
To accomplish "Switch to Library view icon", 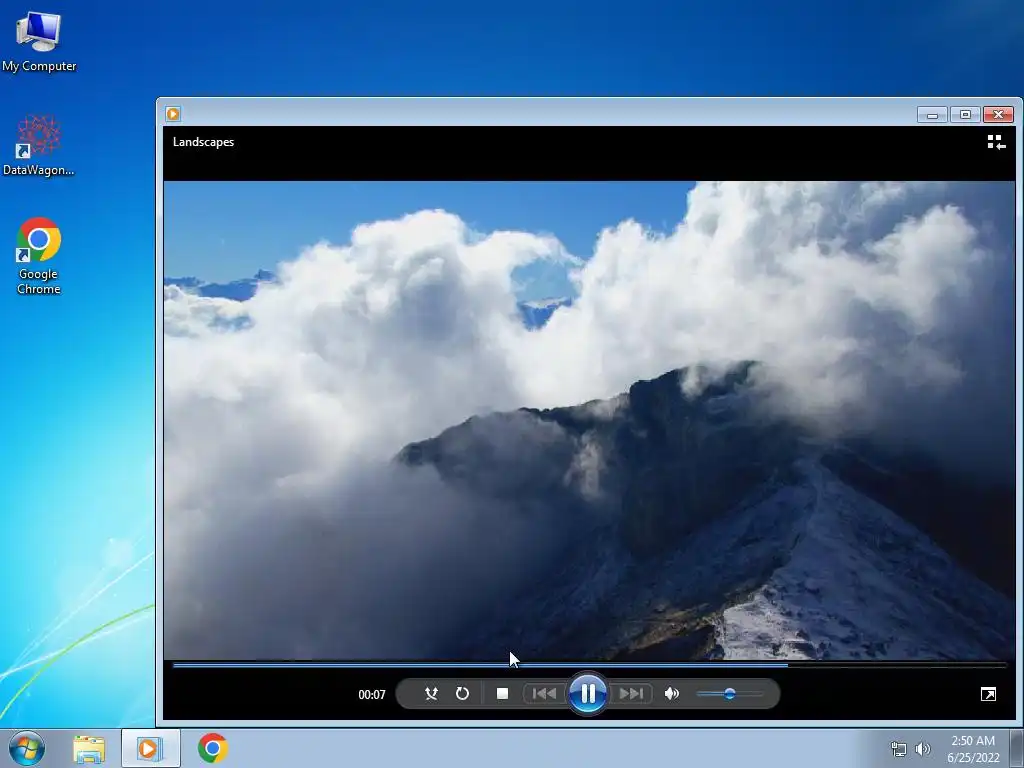I will coord(996,142).
